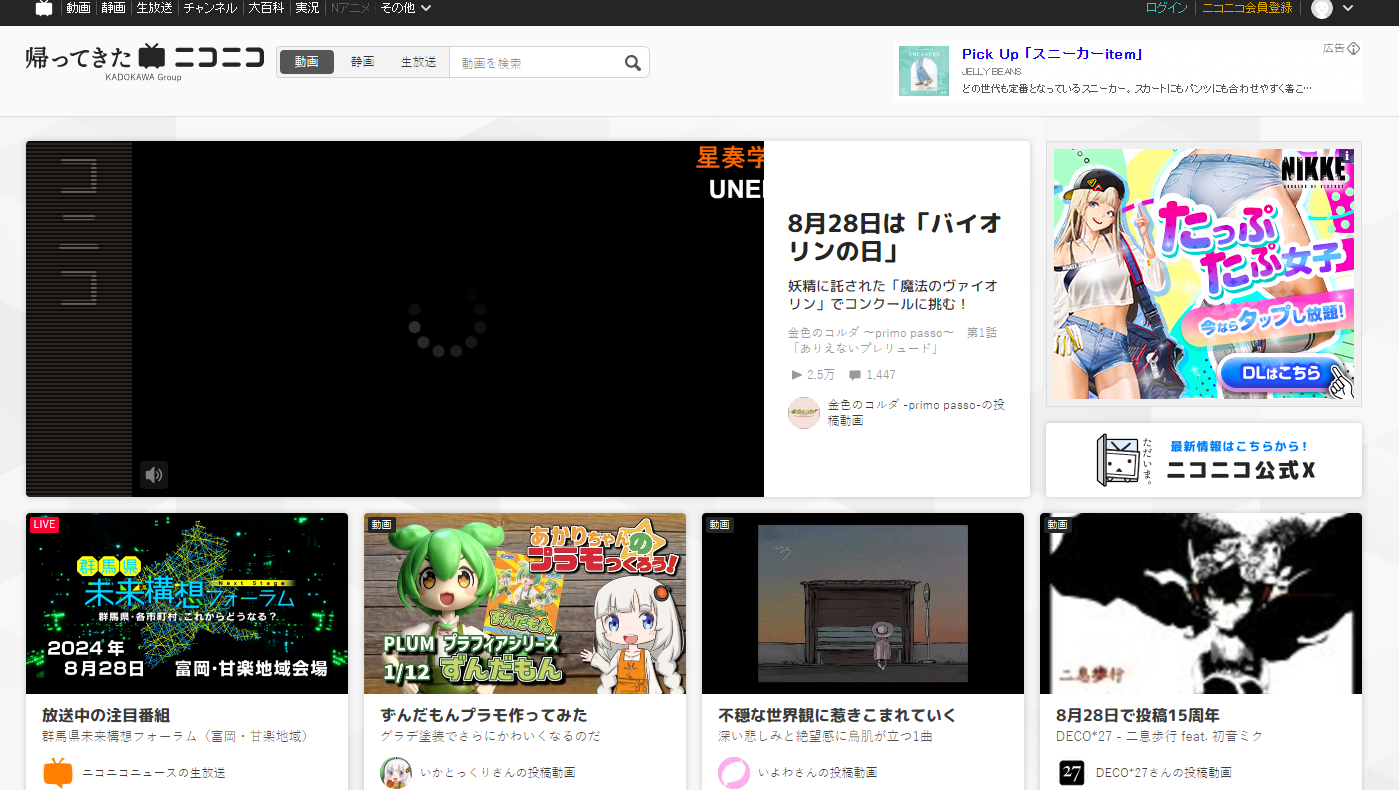Mute the featured video via speaker icon
Image resolution: width=1399 pixels, height=790 pixels.
click(x=153, y=475)
